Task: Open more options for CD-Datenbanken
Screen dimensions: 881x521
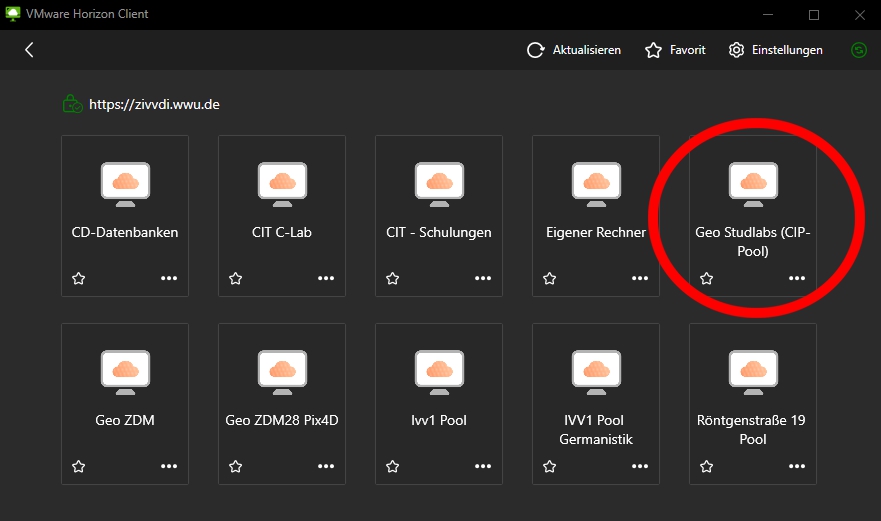Action: (x=169, y=278)
